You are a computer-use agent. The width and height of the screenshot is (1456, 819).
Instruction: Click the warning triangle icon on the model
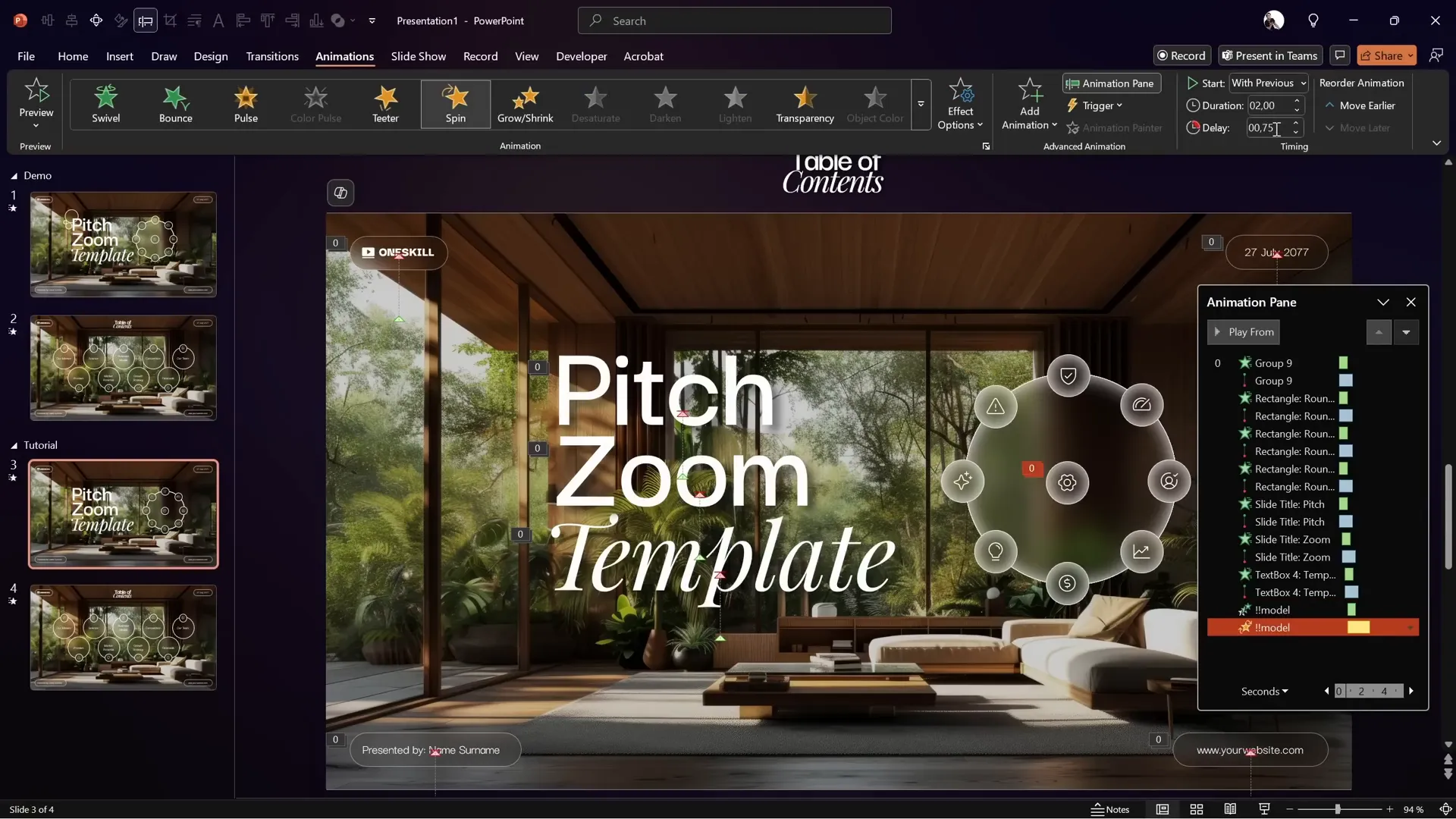[x=996, y=406]
